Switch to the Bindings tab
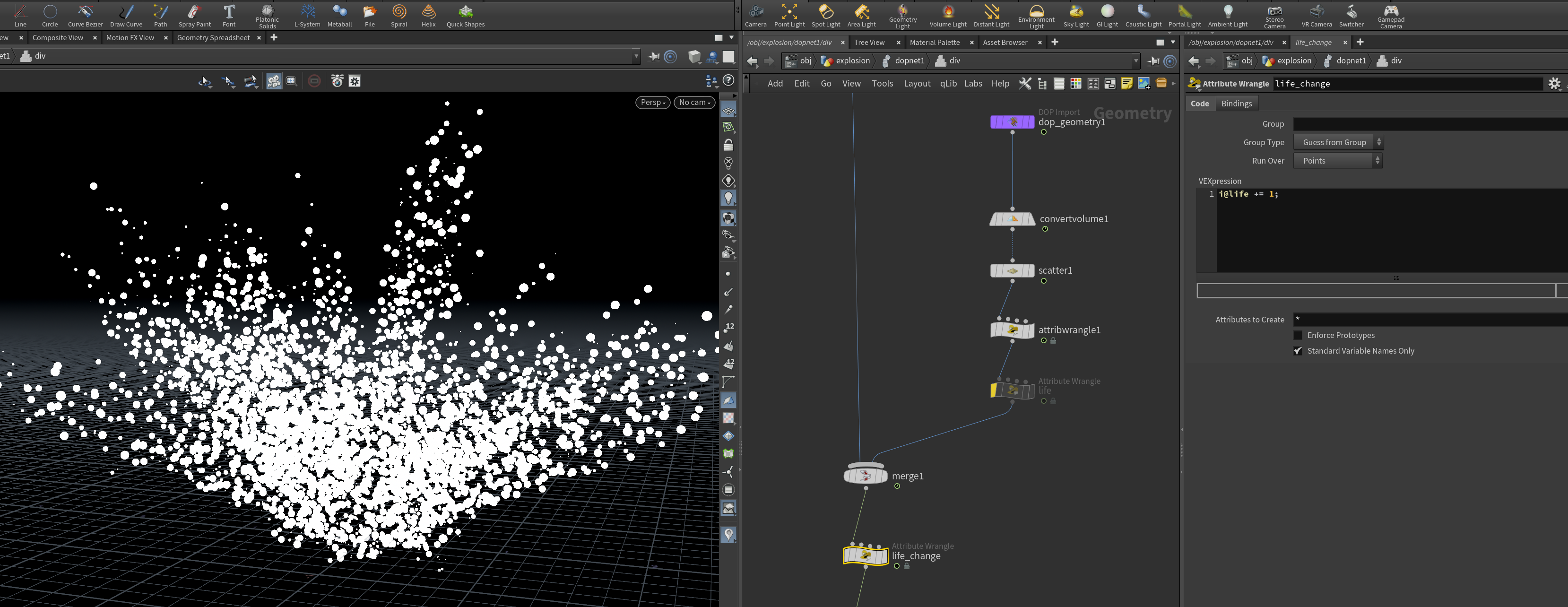 (x=1236, y=104)
